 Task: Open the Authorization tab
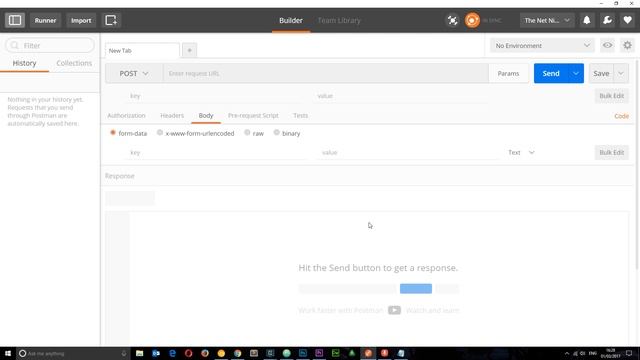pyautogui.click(x=126, y=116)
